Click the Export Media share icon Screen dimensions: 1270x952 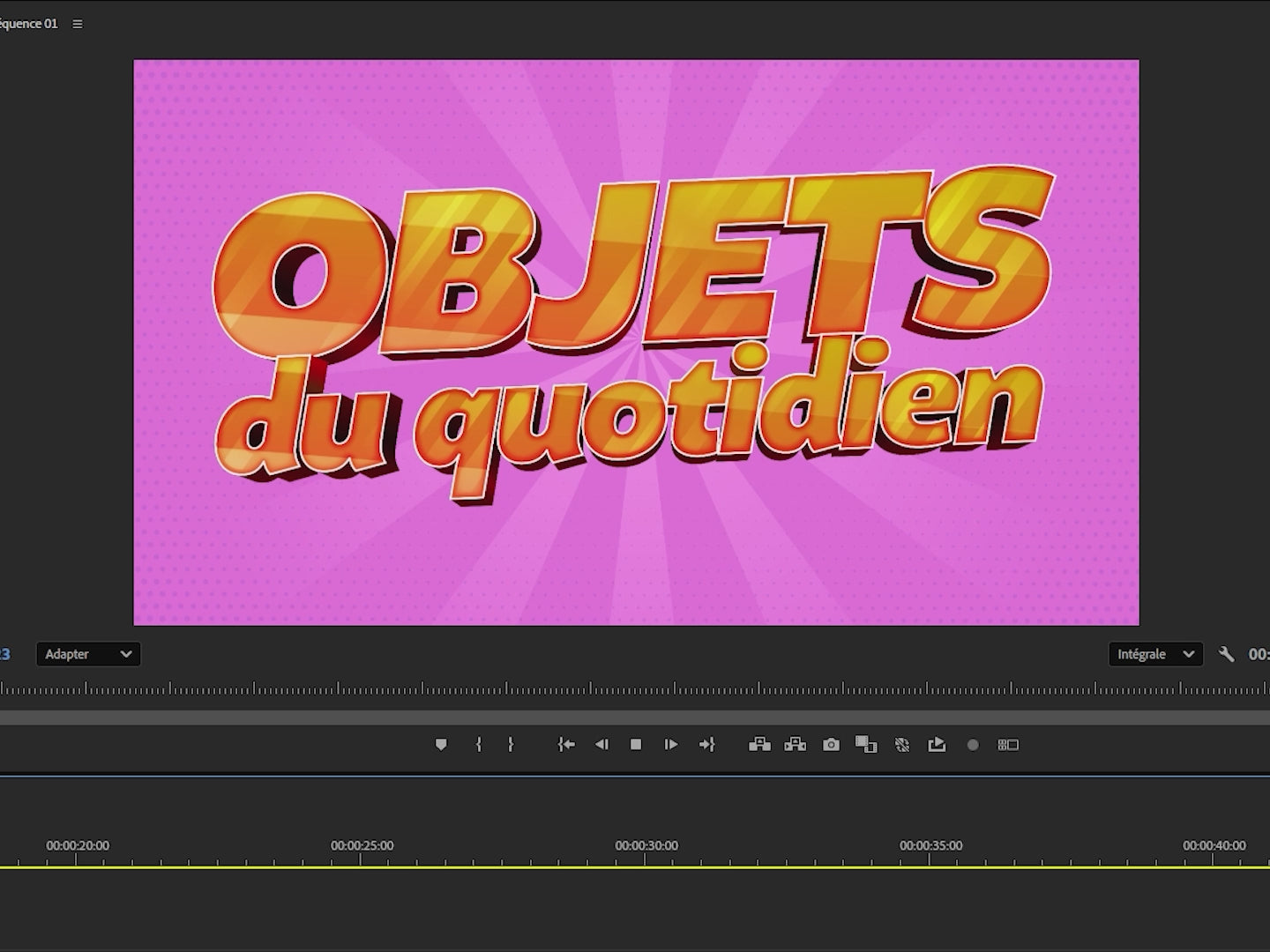[936, 745]
